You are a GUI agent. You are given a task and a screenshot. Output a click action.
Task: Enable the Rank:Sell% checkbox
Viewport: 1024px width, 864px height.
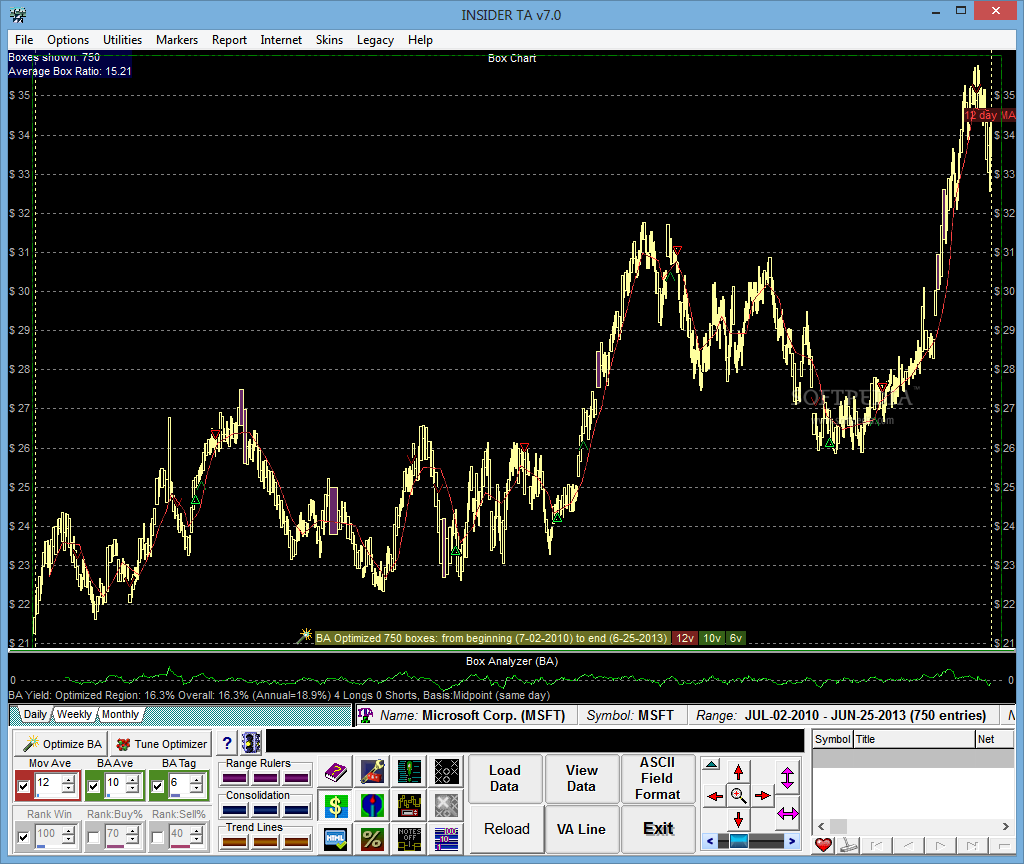point(157,837)
